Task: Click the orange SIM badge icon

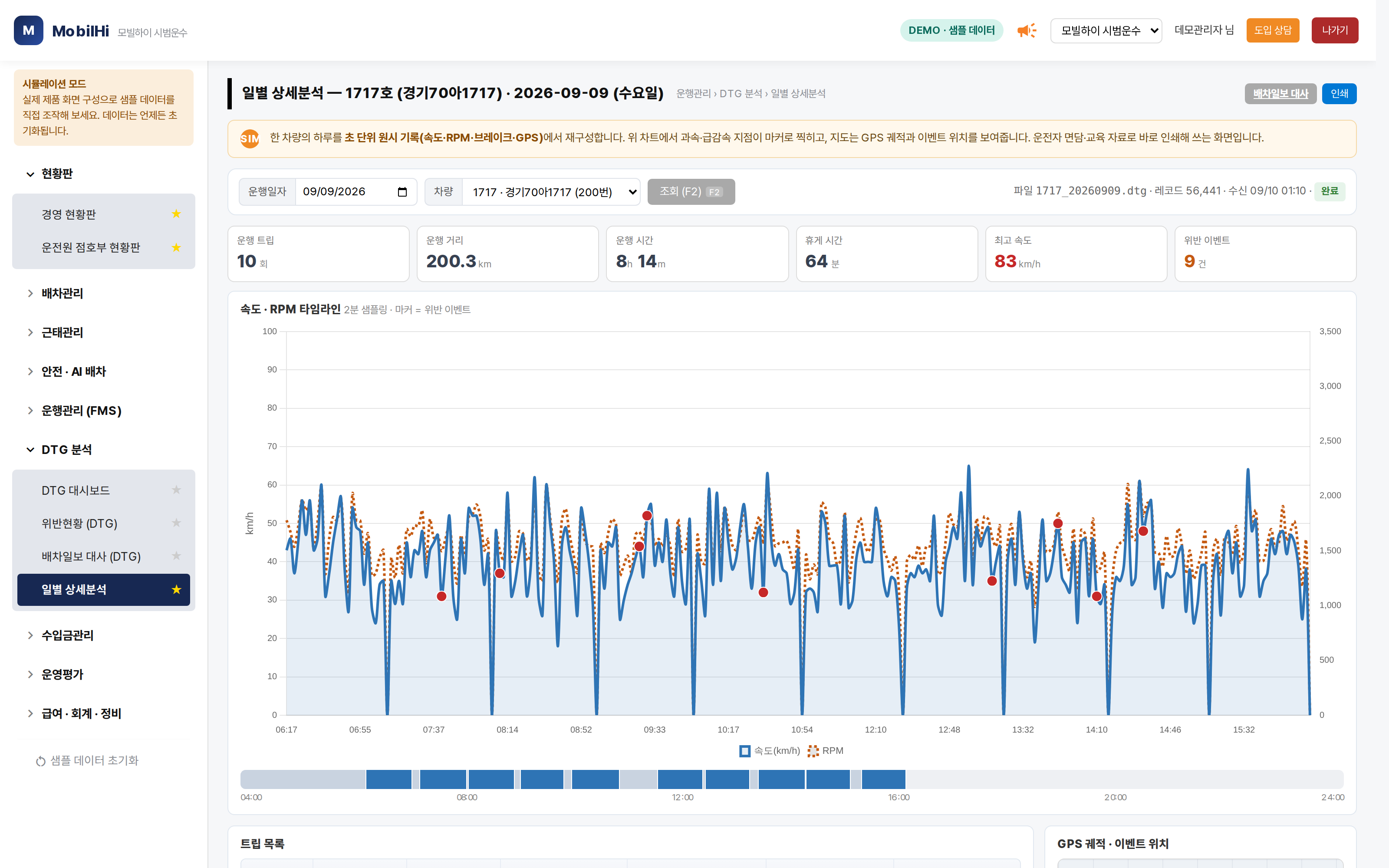Action: click(250, 138)
